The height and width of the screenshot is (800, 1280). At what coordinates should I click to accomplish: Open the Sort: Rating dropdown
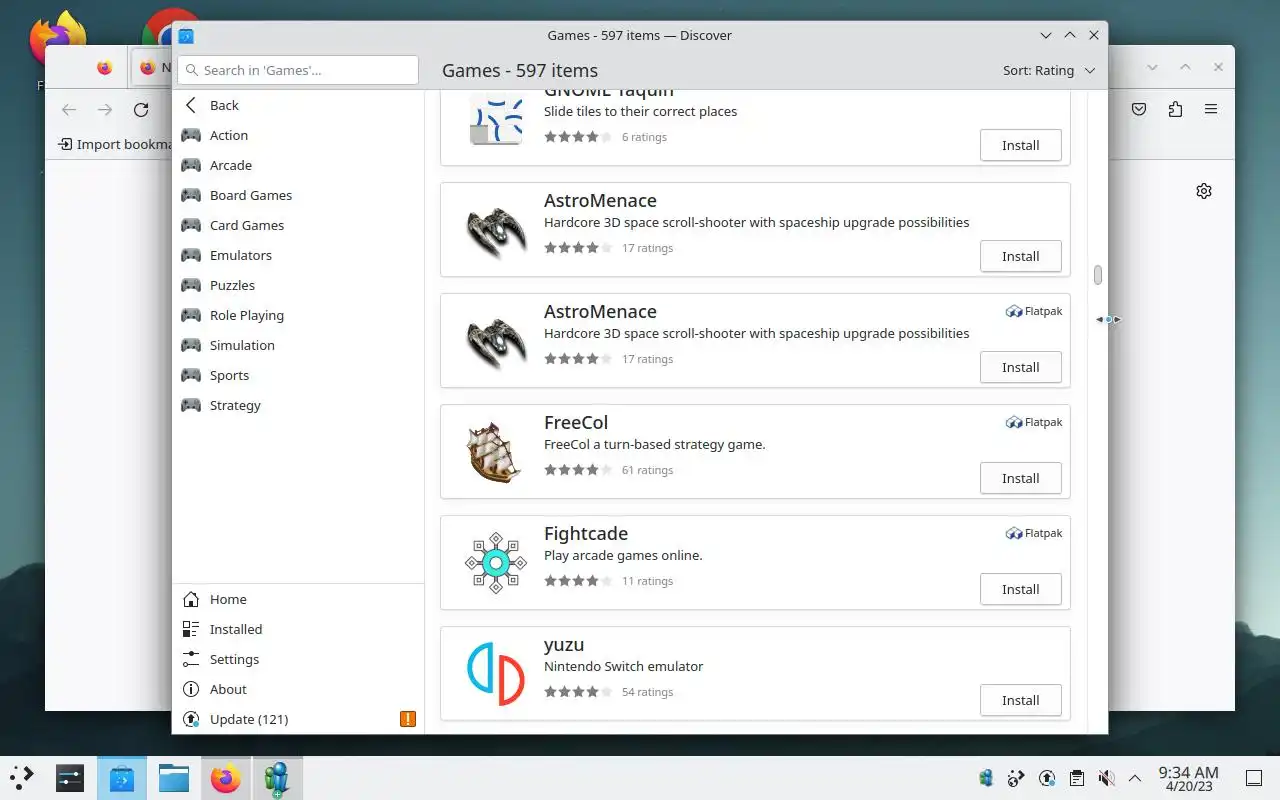1049,70
